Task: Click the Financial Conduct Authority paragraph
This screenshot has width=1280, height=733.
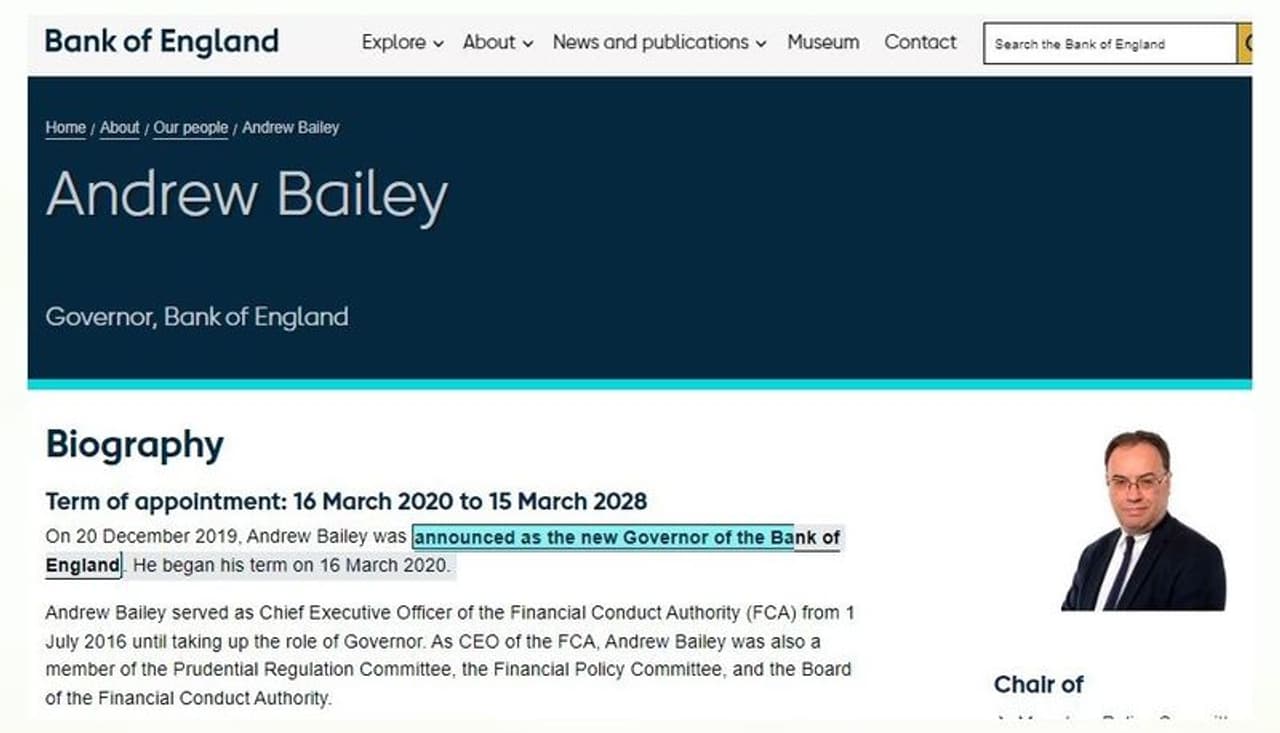Action: [x=449, y=655]
